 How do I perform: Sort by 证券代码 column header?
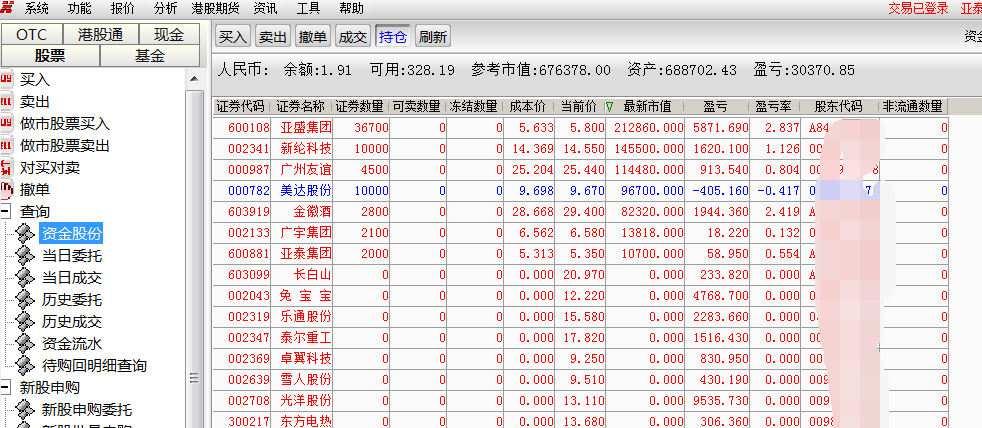click(240, 107)
